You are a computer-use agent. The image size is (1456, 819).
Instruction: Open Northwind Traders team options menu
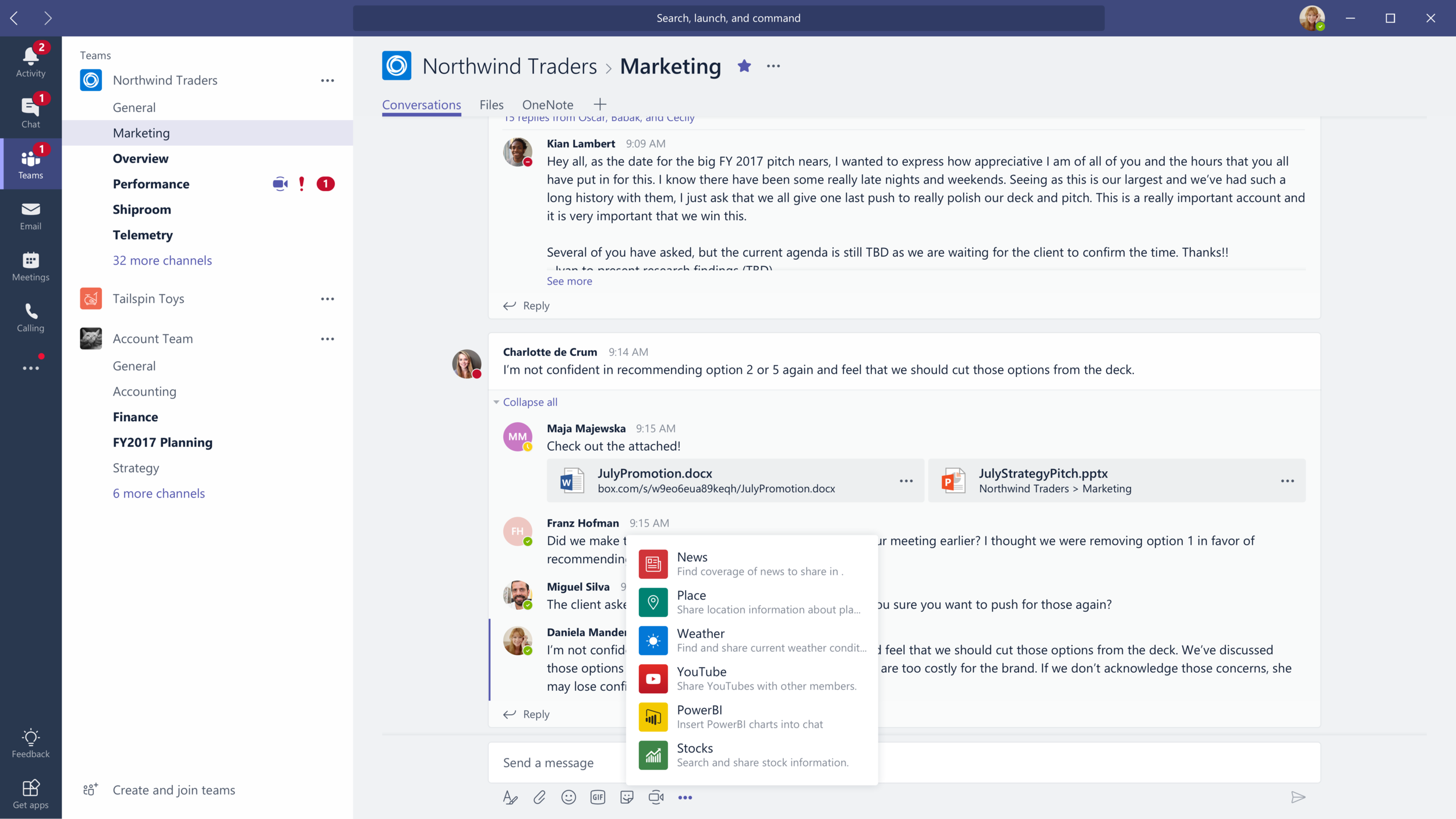coord(327,80)
